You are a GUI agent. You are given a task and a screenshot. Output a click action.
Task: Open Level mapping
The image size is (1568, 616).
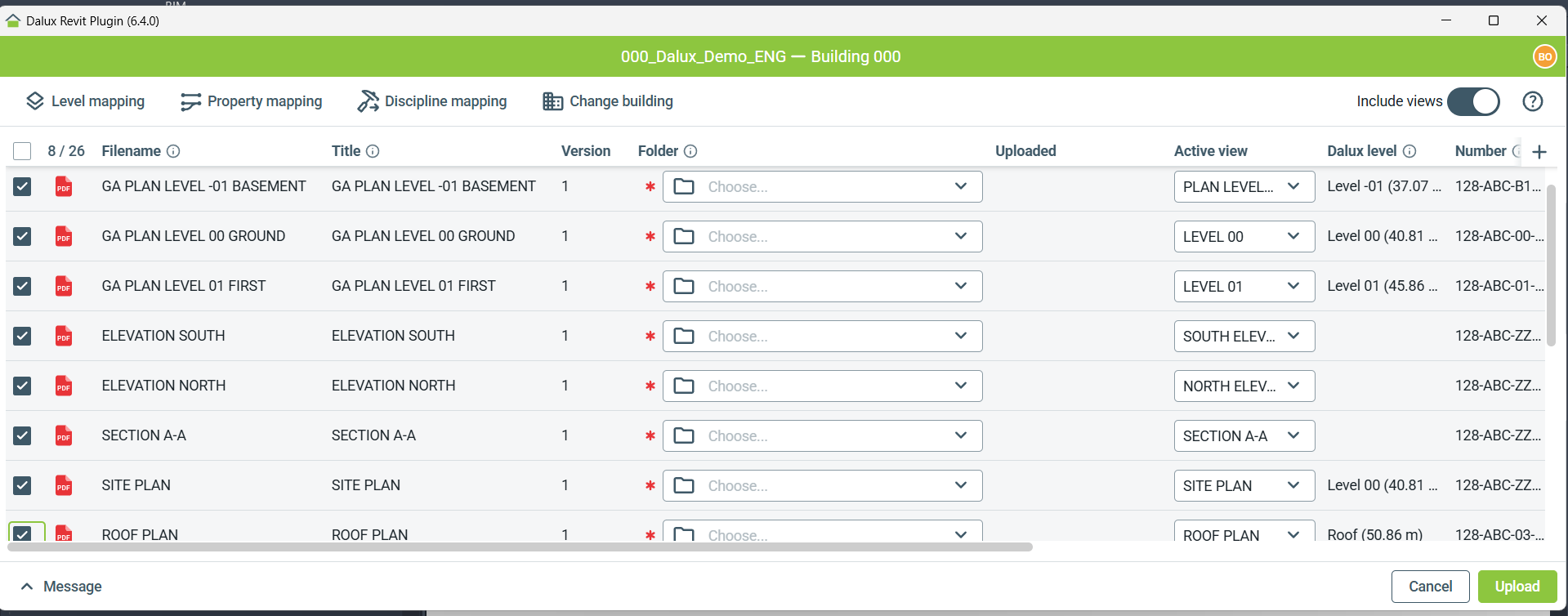tap(86, 101)
